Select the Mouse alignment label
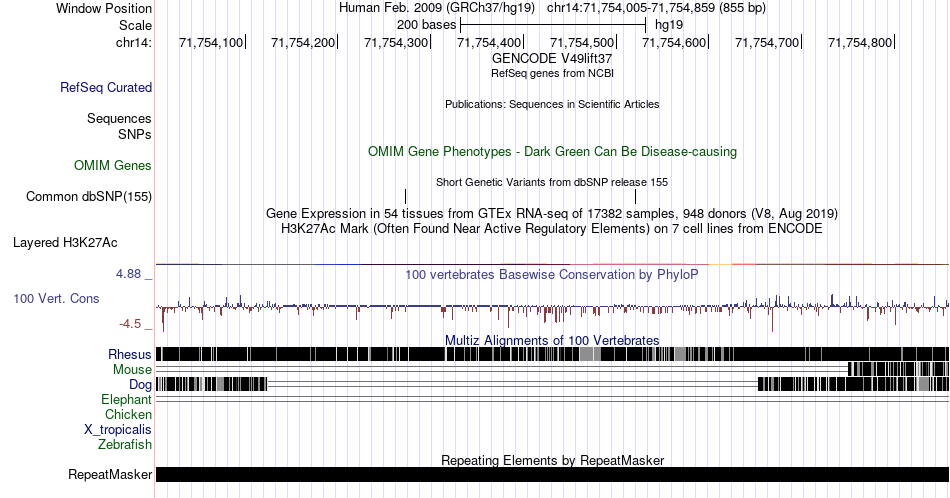 132,370
